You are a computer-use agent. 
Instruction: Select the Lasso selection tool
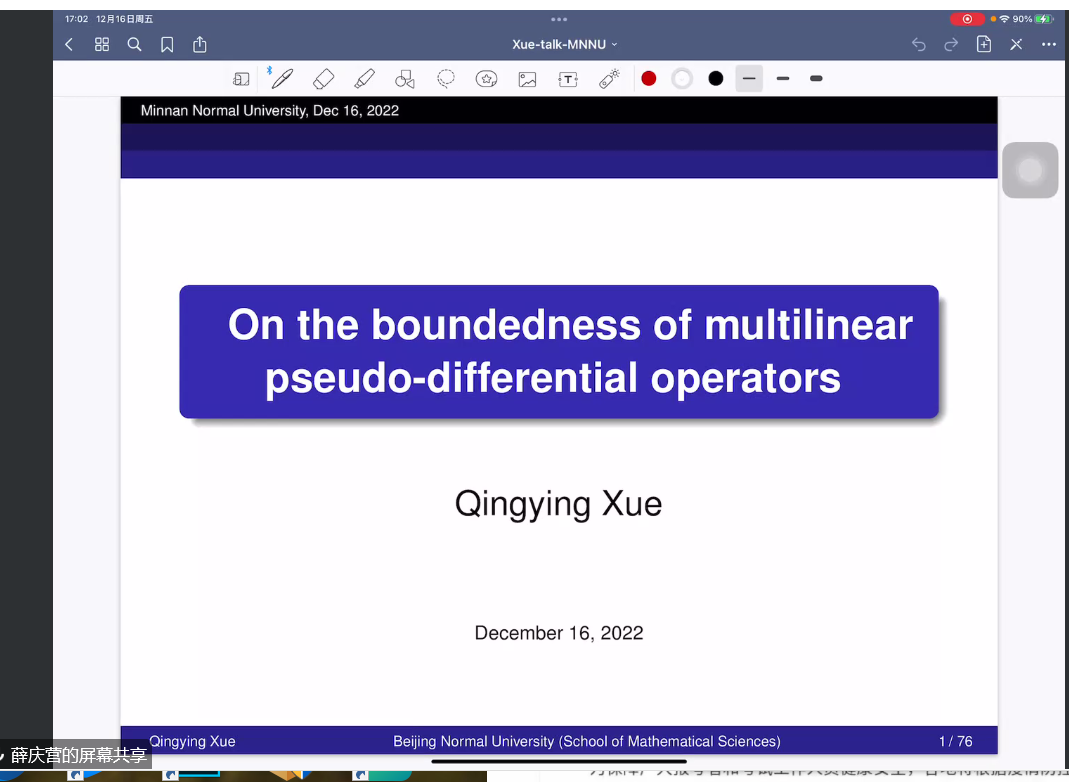tap(446, 78)
